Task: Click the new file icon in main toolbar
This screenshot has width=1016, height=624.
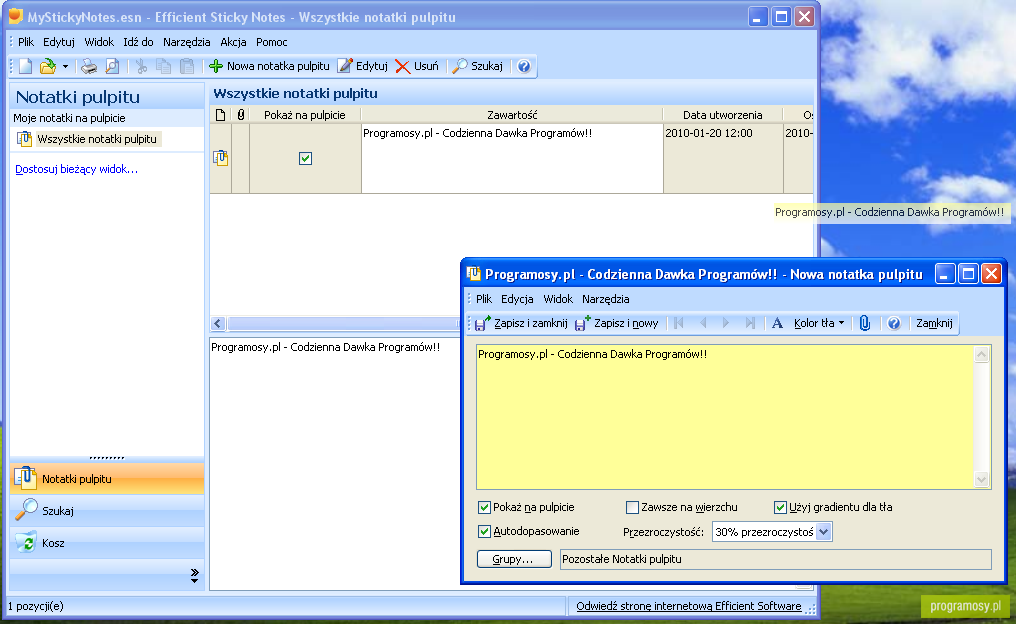Action: click(x=25, y=66)
